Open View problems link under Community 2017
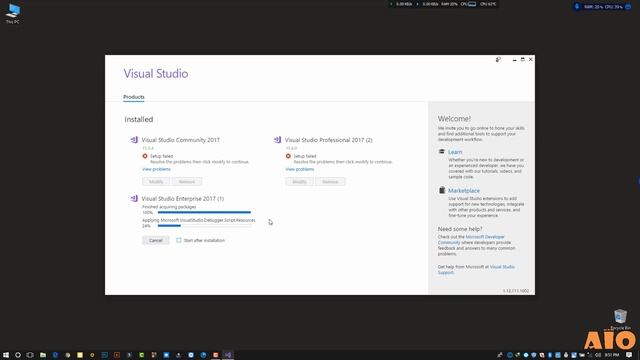640x360 pixels. click(x=156, y=169)
